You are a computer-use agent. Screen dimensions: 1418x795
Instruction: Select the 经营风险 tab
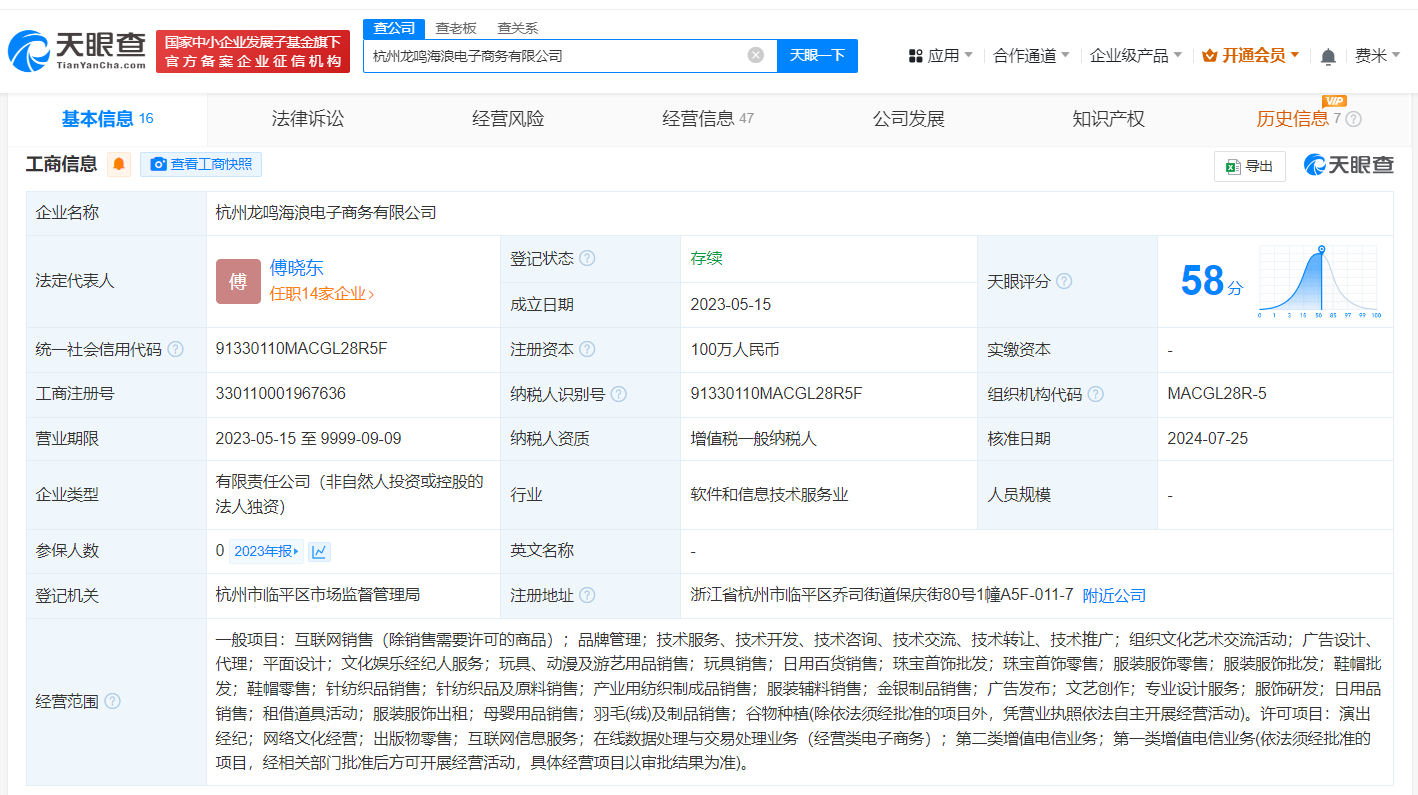click(508, 119)
